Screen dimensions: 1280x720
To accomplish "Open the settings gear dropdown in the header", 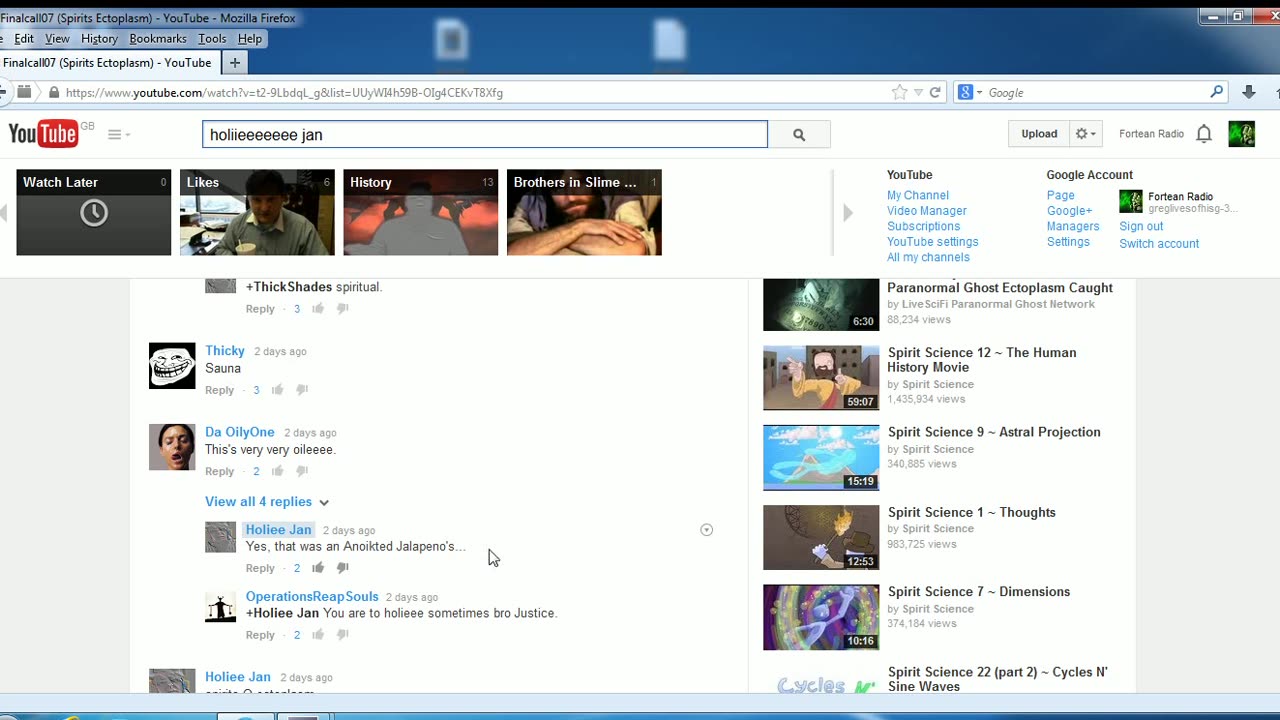I will coord(1085,134).
